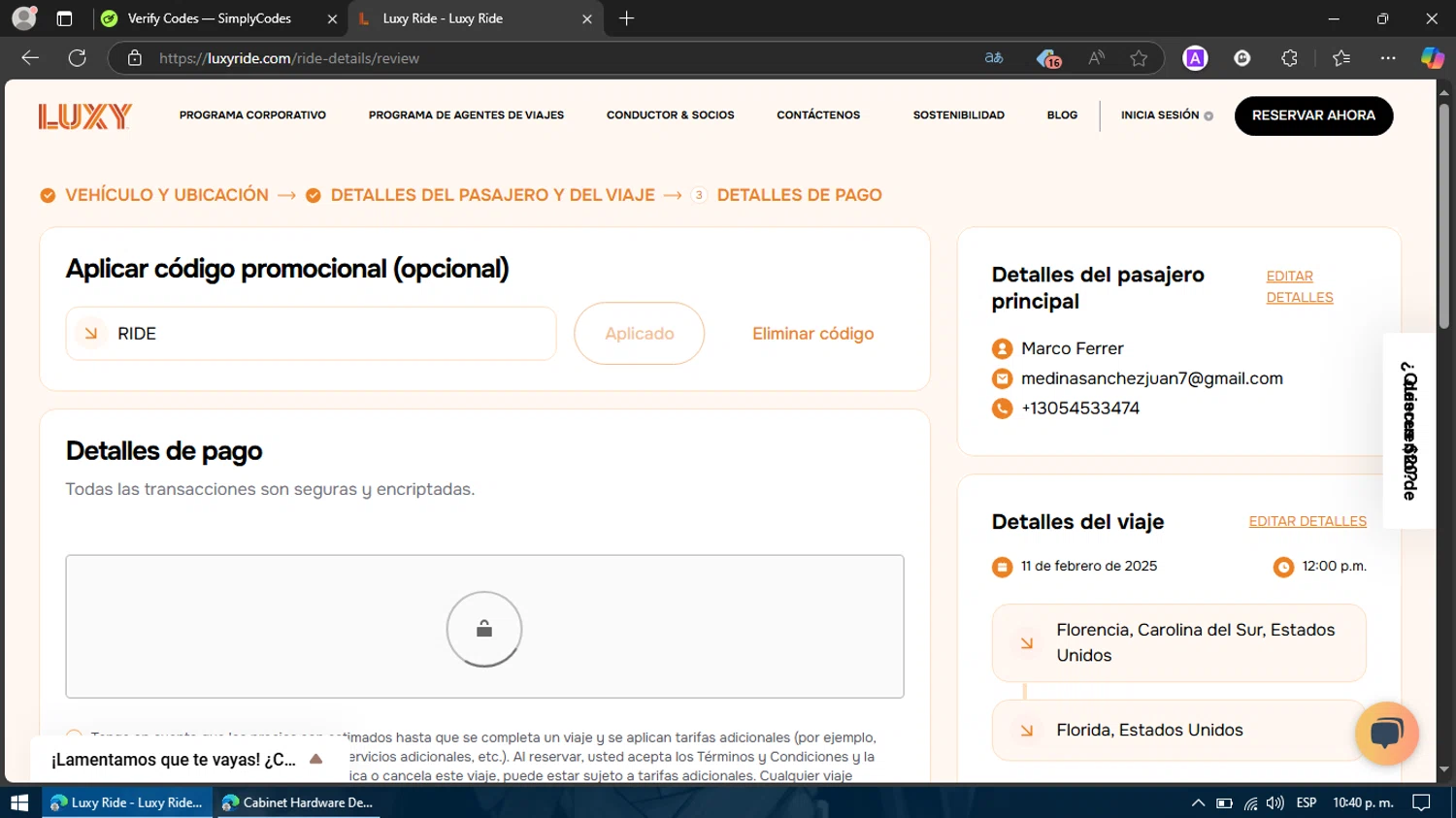Screen dimensions: 1456x818
Task: Open Programa Corporativo menu item
Action: [252, 115]
